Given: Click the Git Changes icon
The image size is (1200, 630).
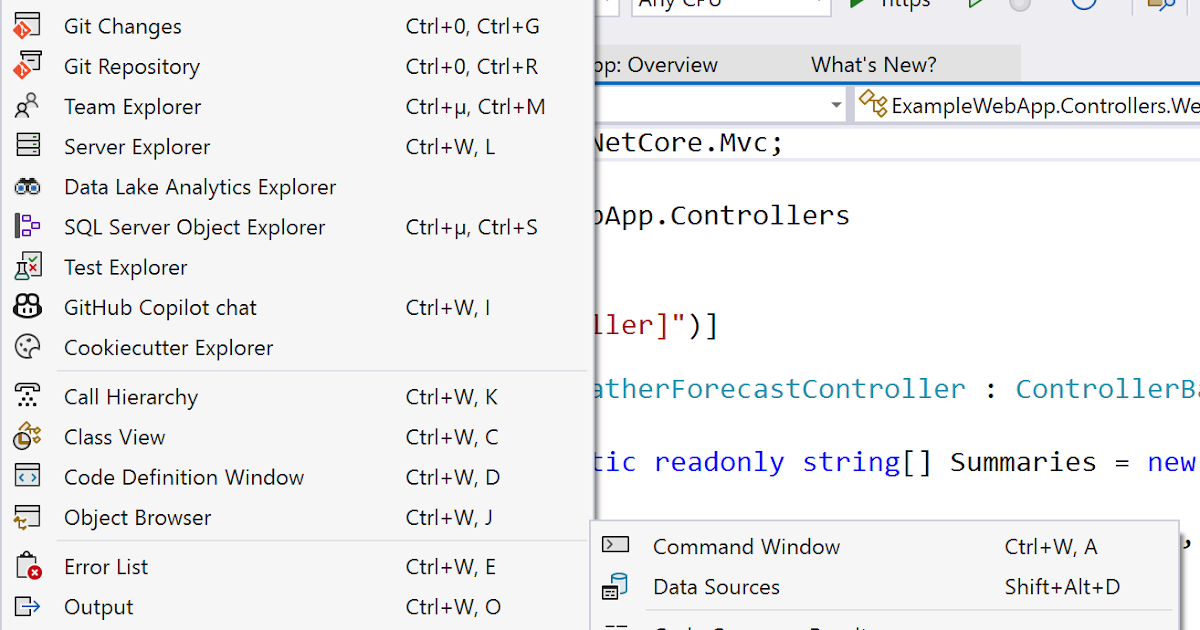Looking at the screenshot, I should 28,26.
